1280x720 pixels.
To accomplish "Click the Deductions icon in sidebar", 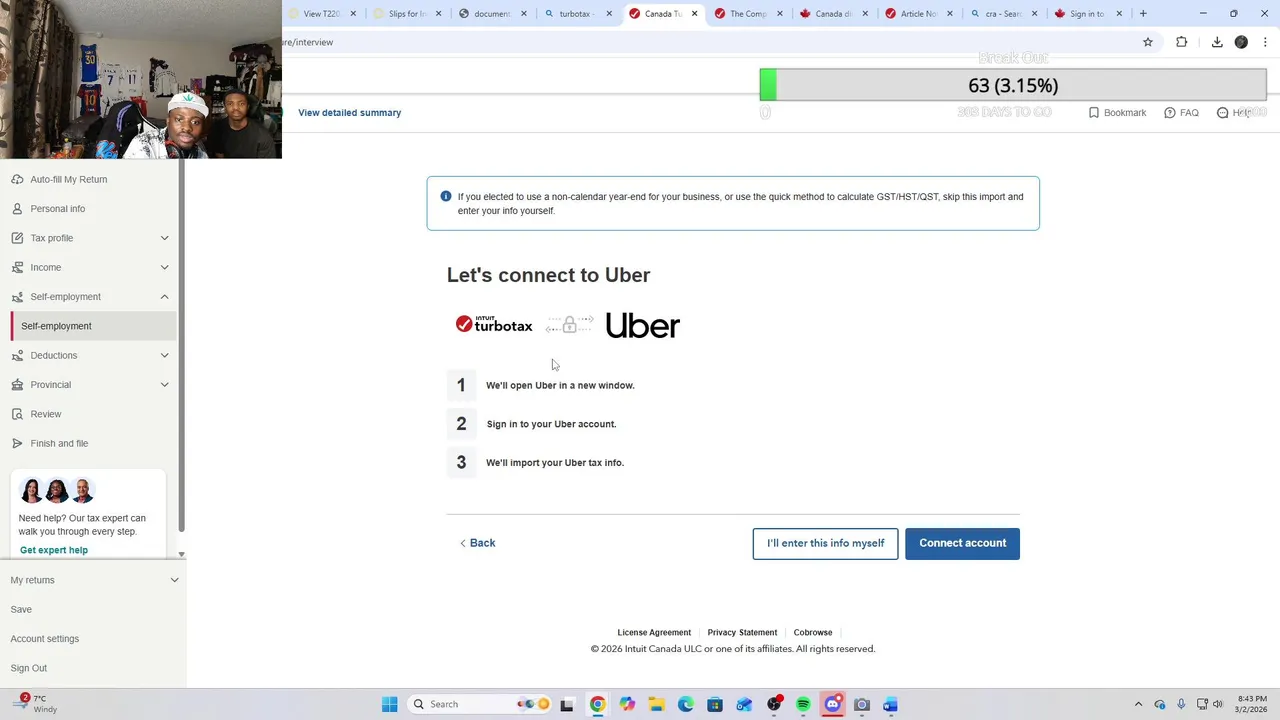I will 17,355.
